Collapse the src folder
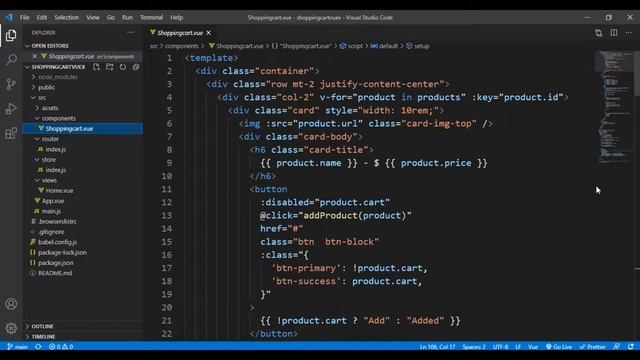This screenshot has width=640, height=360. [42, 98]
